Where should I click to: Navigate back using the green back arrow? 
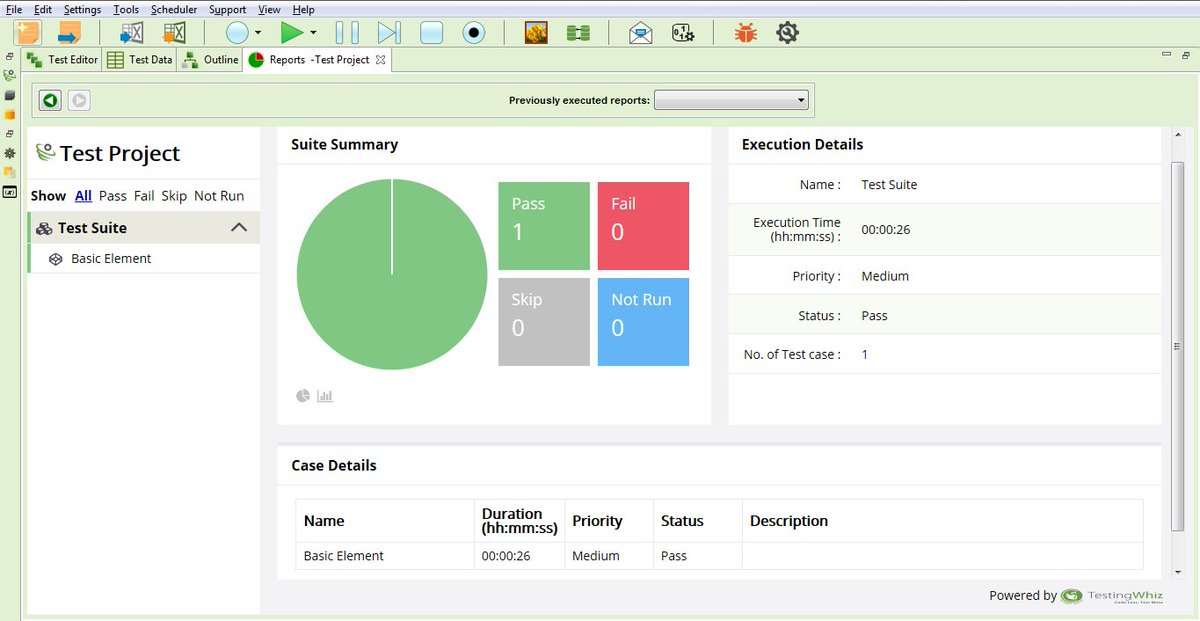[x=49, y=99]
